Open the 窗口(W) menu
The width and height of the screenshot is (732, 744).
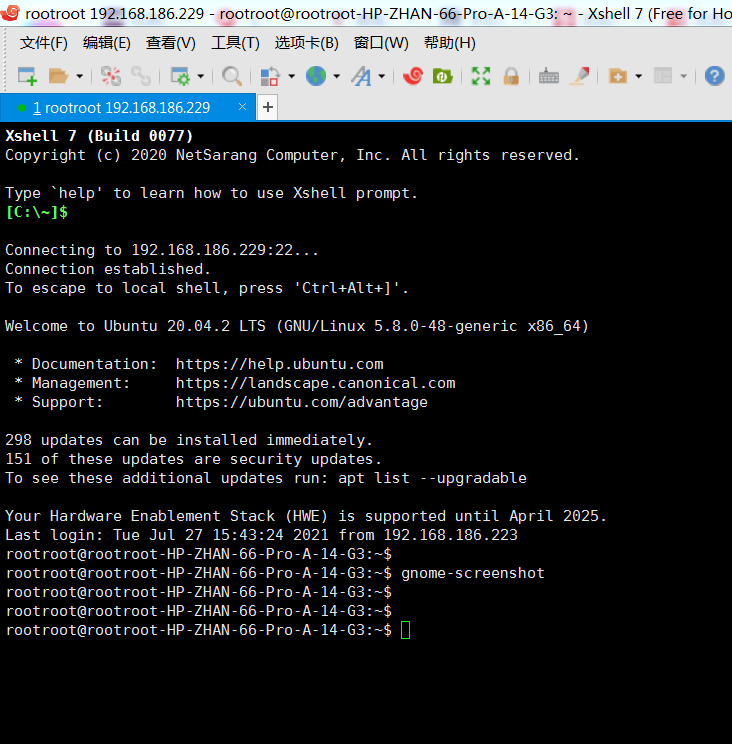pos(381,43)
